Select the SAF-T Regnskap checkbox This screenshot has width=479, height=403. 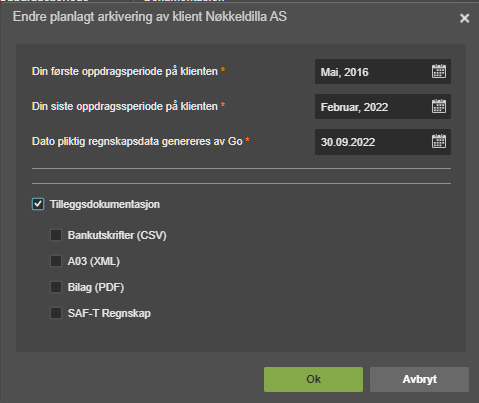click(x=56, y=313)
